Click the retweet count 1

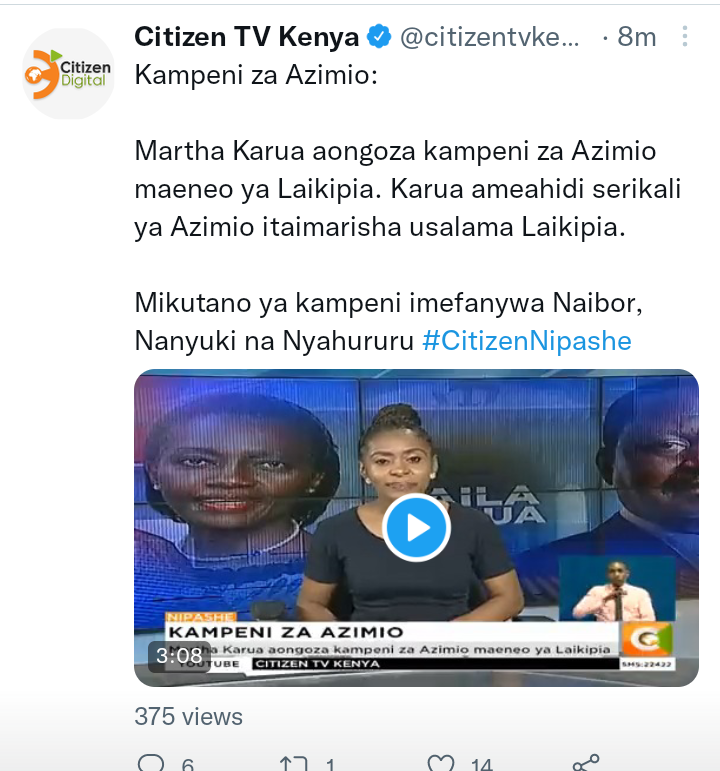coord(330,765)
